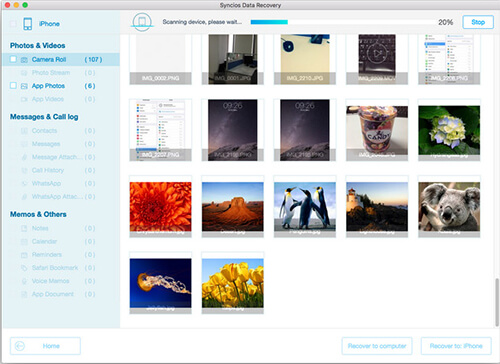
Task: Select the IMG_0002.PNG thumbnail
Action: [x=160, y=59]
